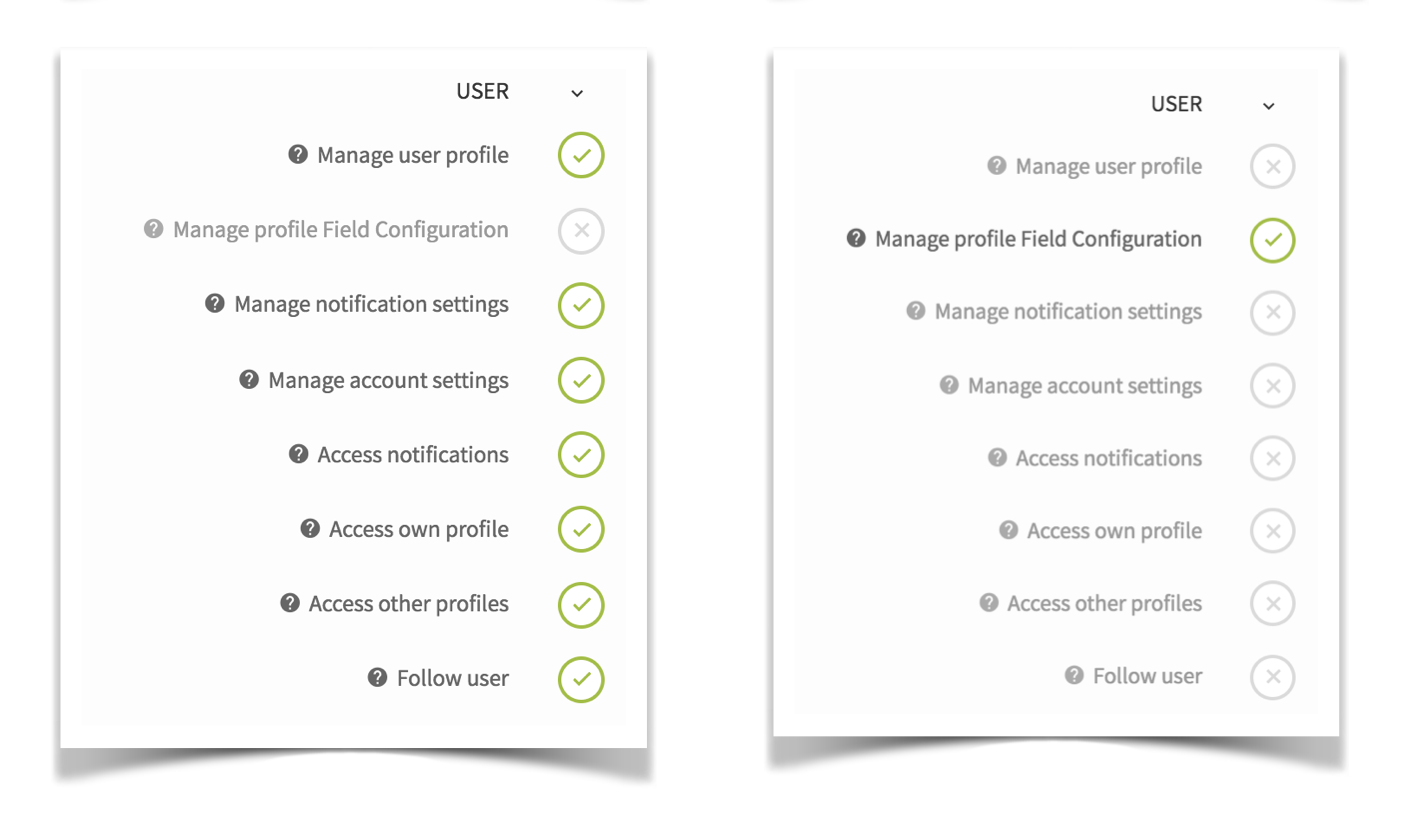Disable Access other profiles in left panel

pyautogui.click(x=581, y=604)
